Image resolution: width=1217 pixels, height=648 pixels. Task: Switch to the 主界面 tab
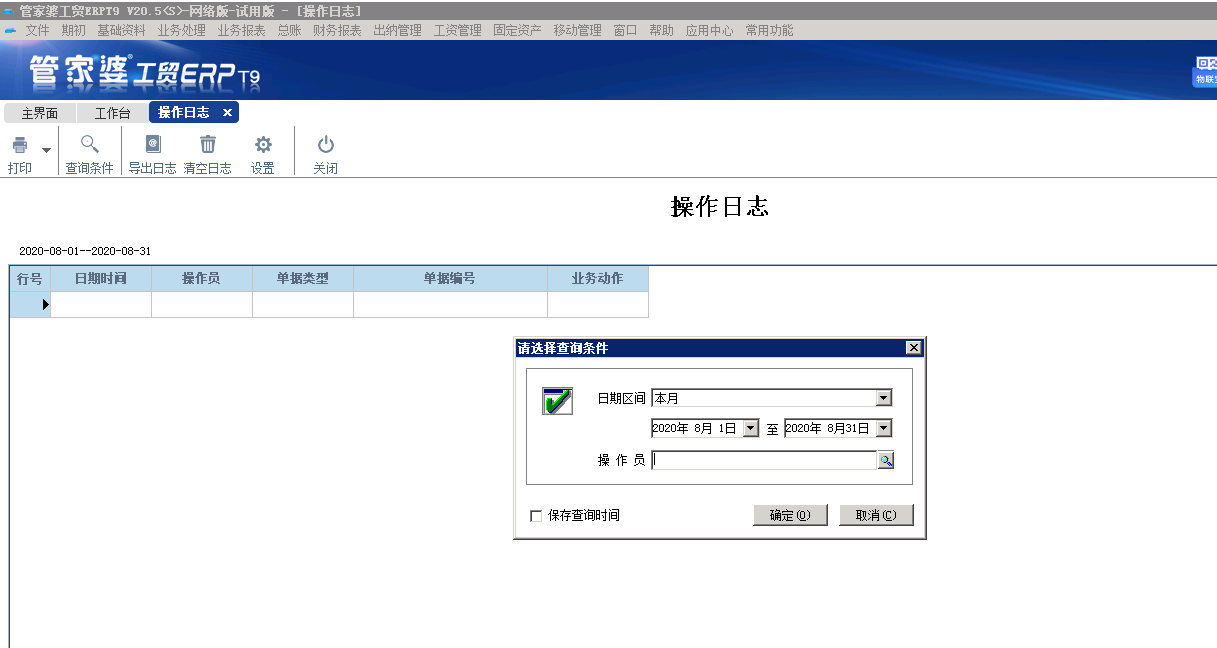click(x=40, y=113)
